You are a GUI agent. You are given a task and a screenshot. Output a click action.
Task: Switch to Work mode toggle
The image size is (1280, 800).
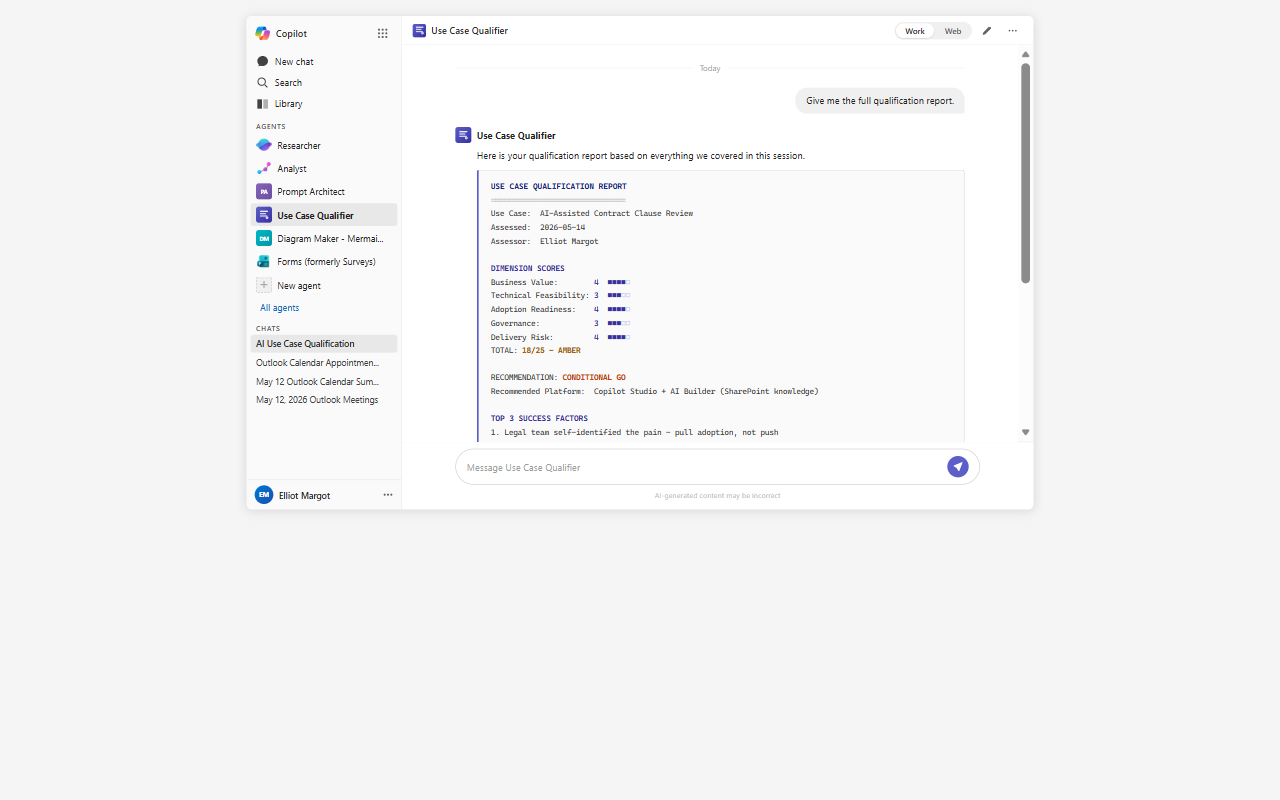tap(915, 31)
